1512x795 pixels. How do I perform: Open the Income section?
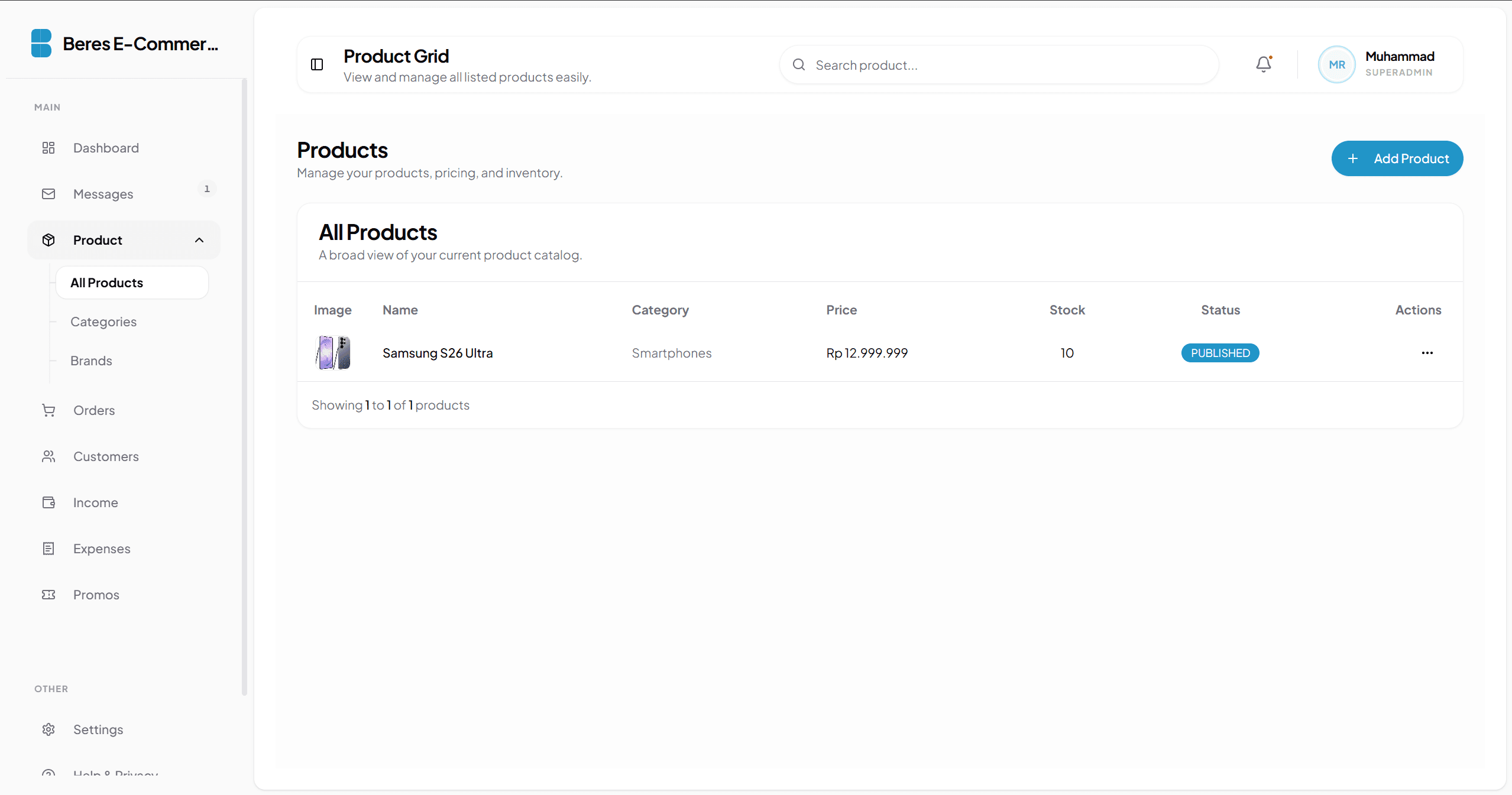[x=124, y=502]
